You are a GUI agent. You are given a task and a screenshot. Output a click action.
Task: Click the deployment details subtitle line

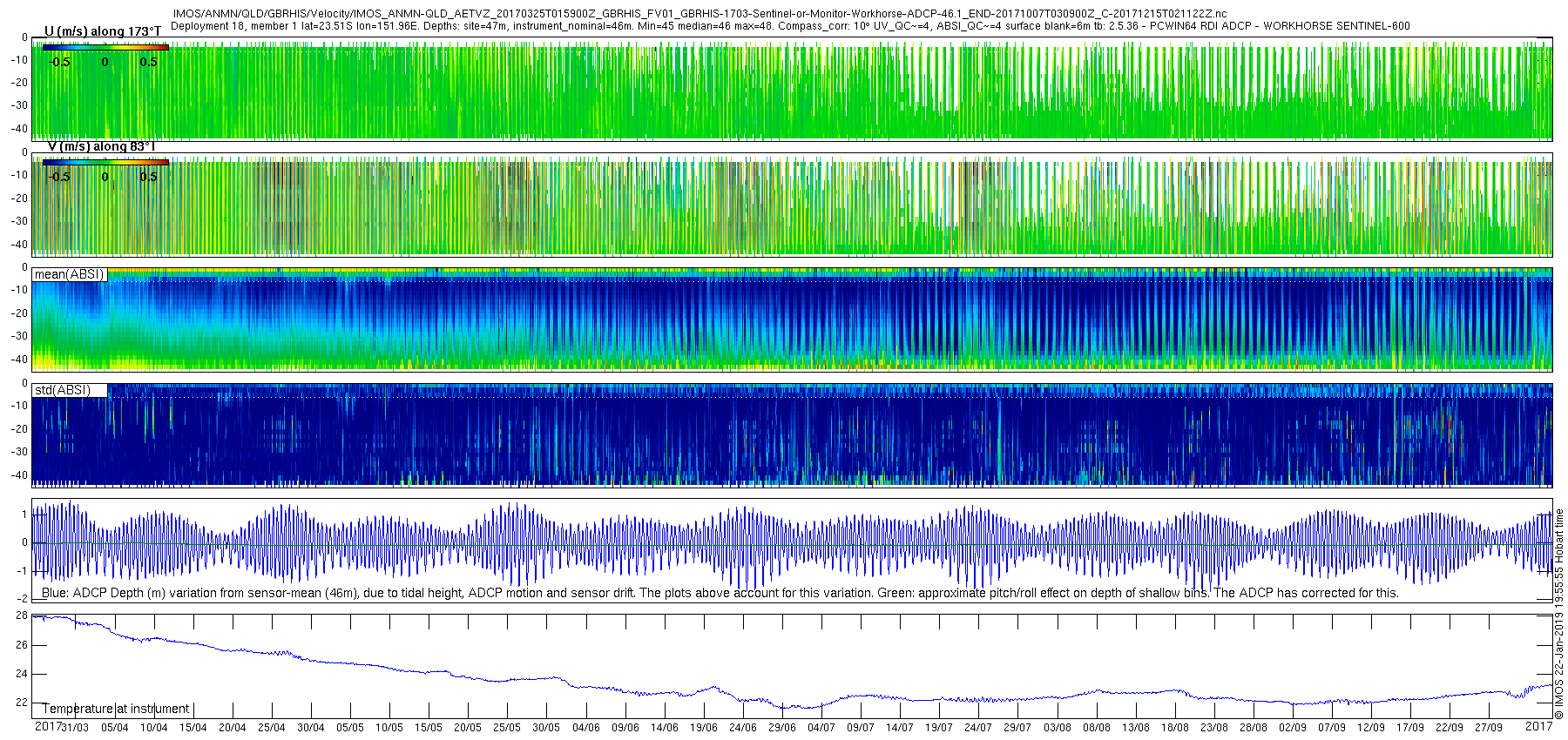tap(790, 26)
